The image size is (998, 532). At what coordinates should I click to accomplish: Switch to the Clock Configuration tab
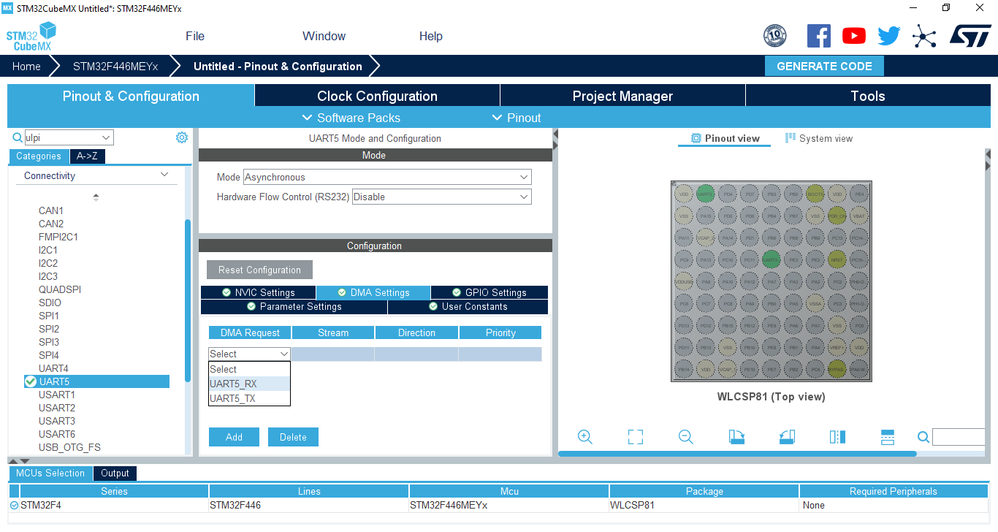pyautogui.click(x=377, y=96)
